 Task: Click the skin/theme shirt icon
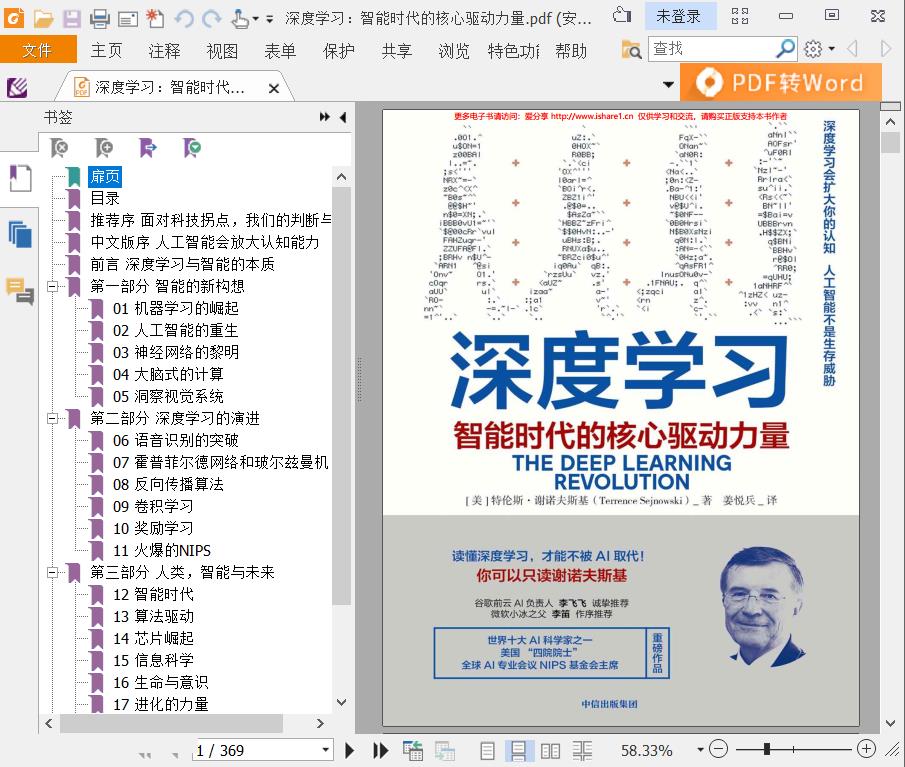tap(622, 16)
